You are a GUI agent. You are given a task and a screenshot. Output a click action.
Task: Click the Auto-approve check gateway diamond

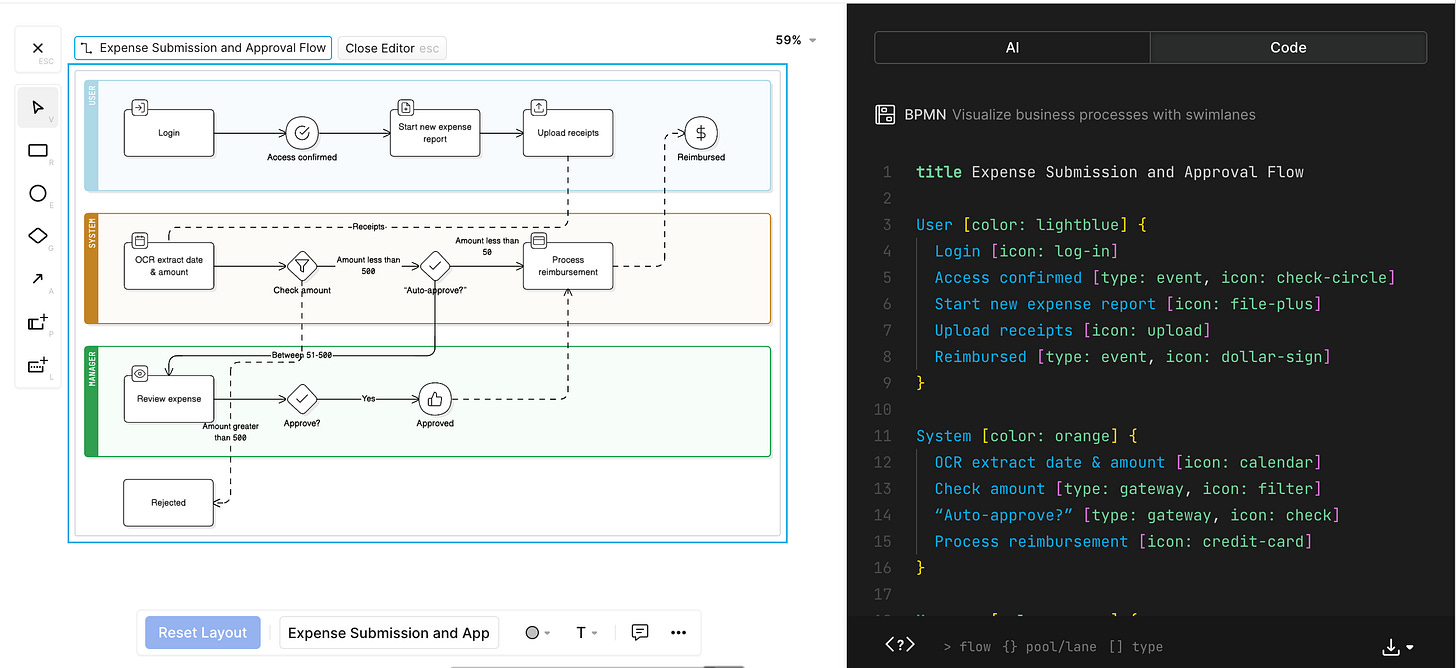(435, 266)
